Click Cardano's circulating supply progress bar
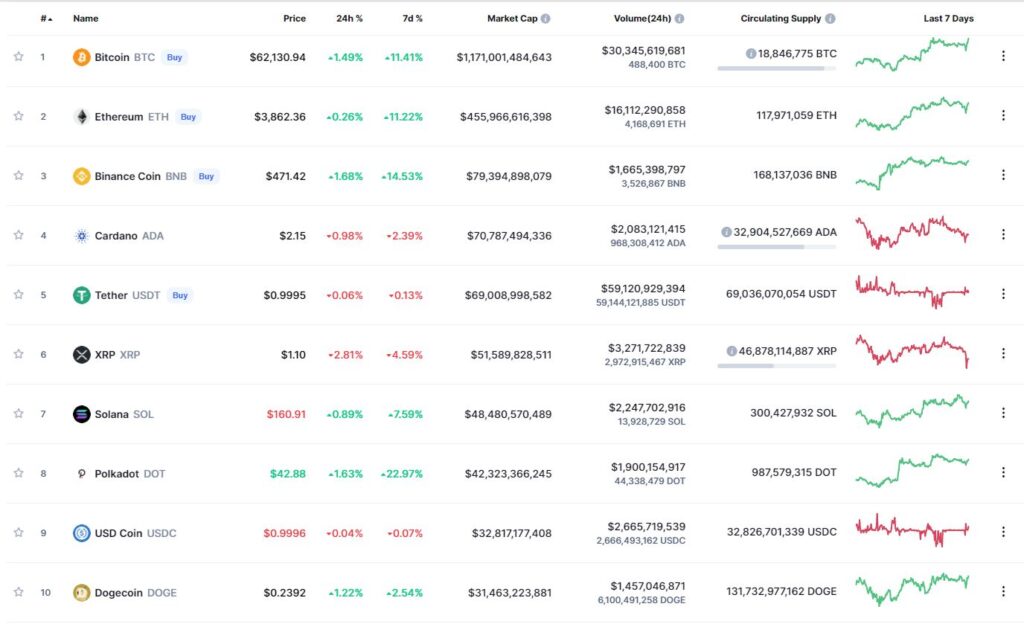Screen dimensions: 1024x624 tap(776, 247)
